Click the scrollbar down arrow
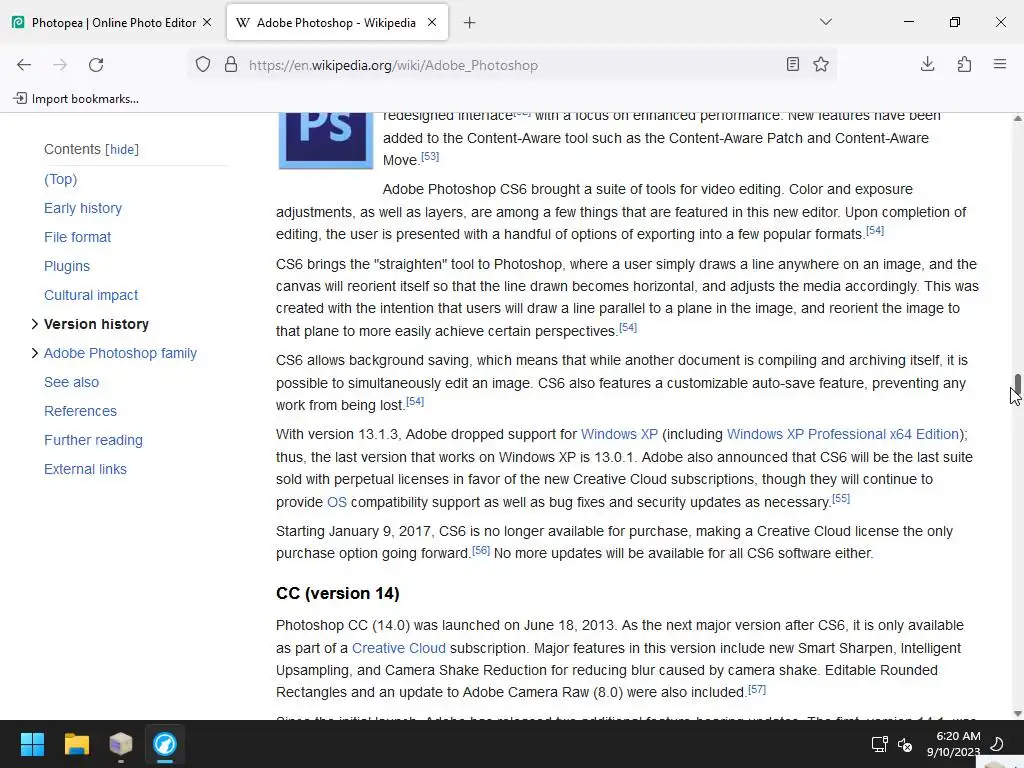Viewport: 1024px width, 768px height. click(x=1017, y=714)
